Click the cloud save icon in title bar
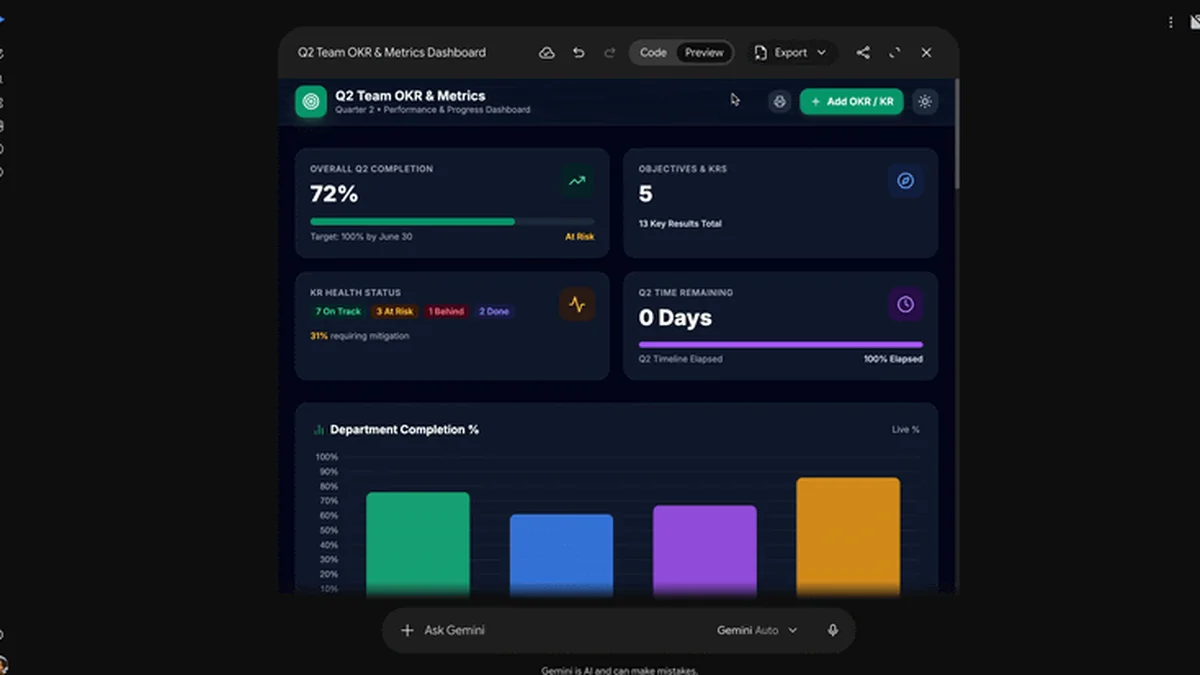1200x675 pixels. coord(547,53)
